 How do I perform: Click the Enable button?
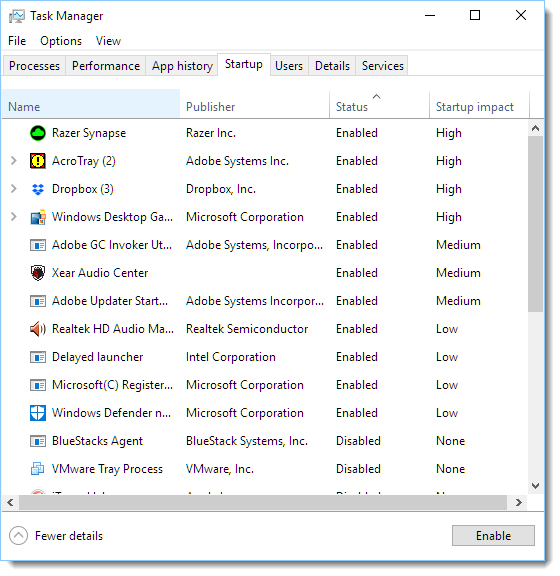click(493, 536)
